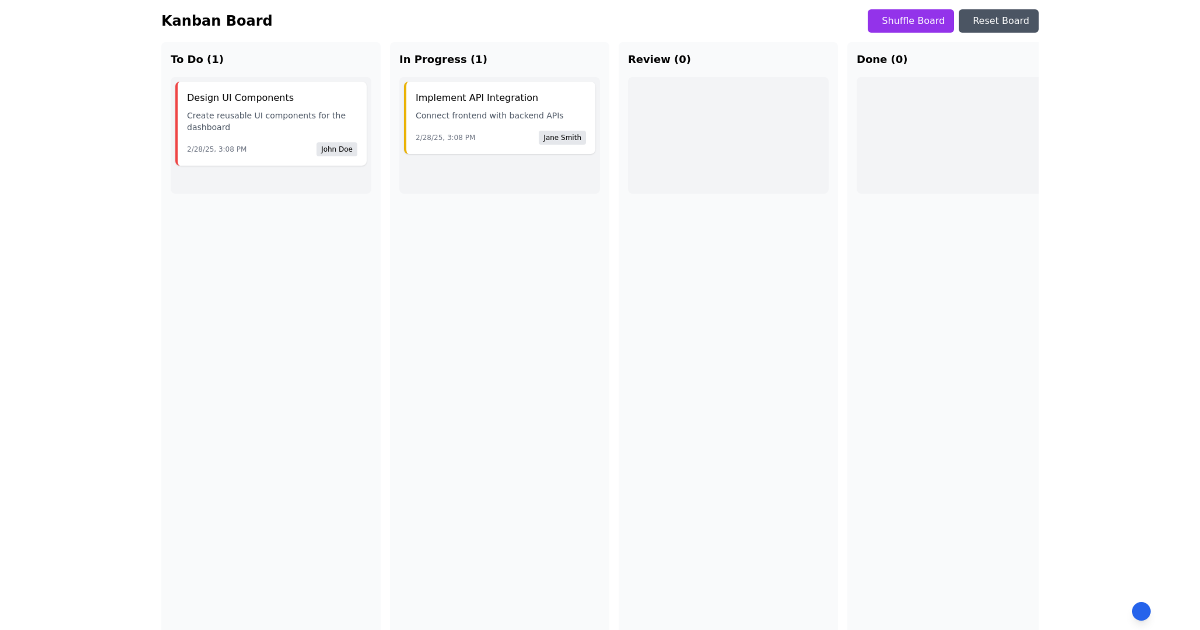The image size is (1200, 630).
Task: Click the yellow priority bar on Implement API Integration
Action: (406, 117)
